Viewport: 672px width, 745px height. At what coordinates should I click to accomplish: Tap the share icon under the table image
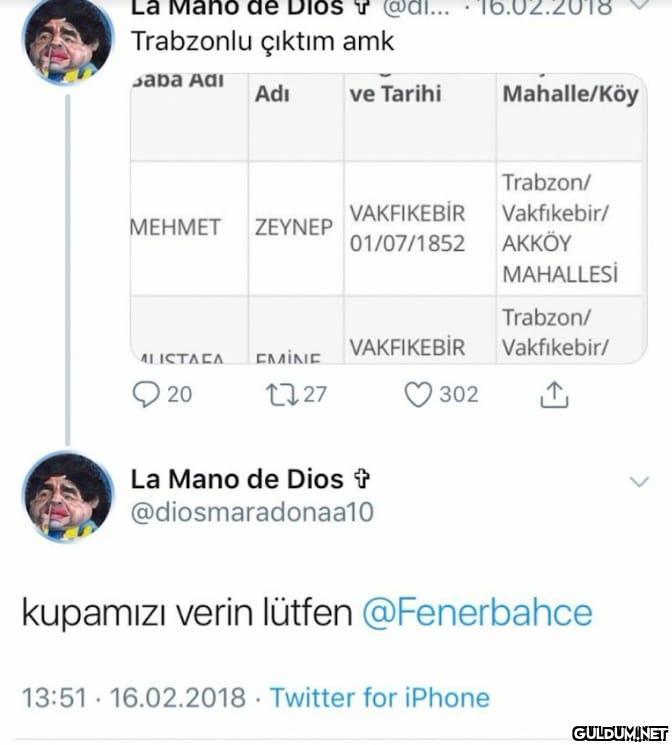pyautogui.click(x=553, y=395)
